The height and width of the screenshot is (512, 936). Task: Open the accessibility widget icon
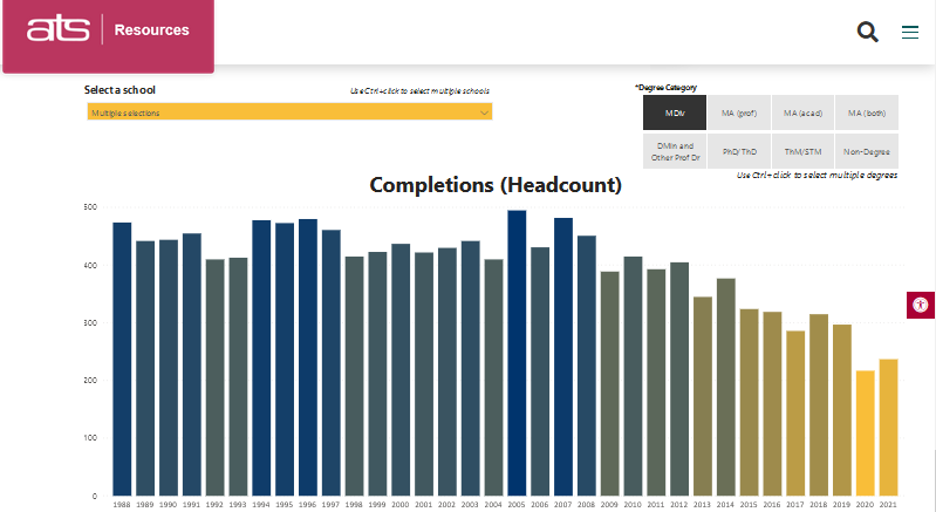(x=920, y=305)
